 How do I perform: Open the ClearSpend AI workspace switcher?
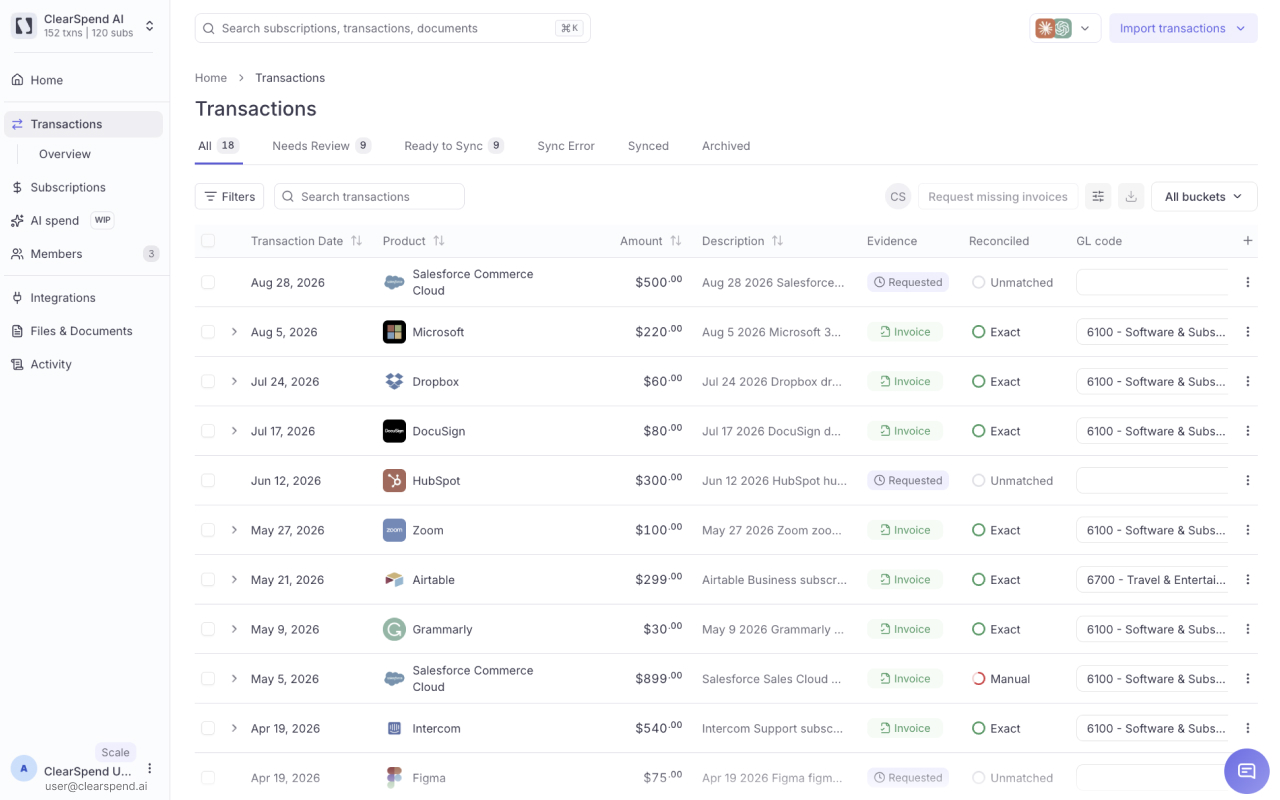84,26
